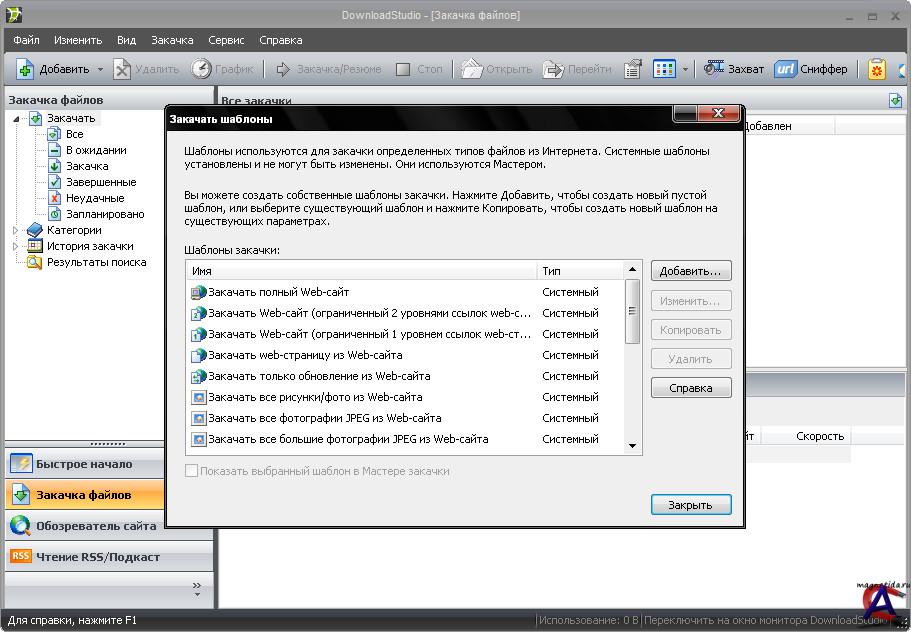This screenshot has width=911, height=632.
Task: Click template list scrollbar down arrow
Action: coord(632,446)
